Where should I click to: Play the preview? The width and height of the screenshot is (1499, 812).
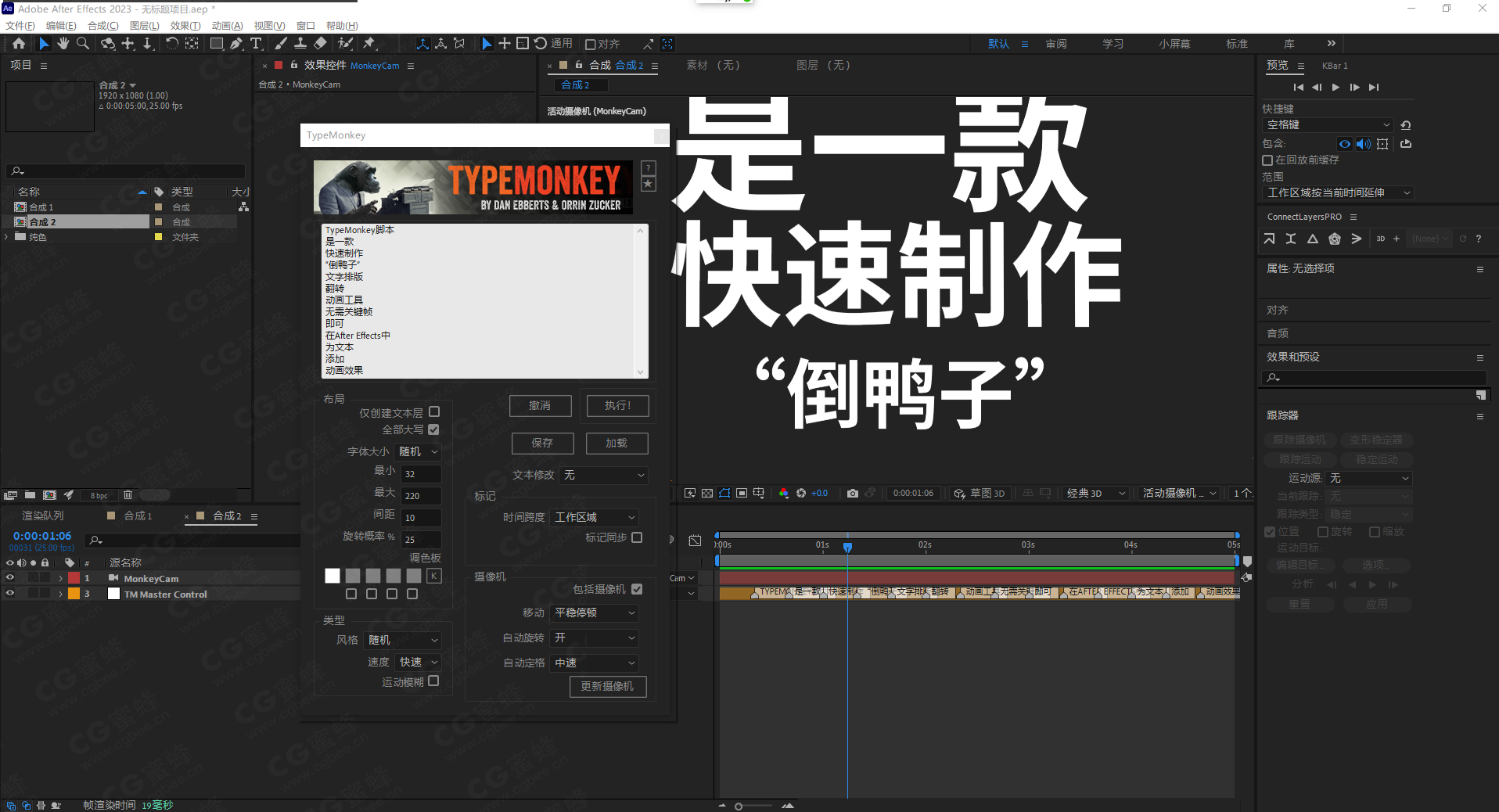[1335, 87]
